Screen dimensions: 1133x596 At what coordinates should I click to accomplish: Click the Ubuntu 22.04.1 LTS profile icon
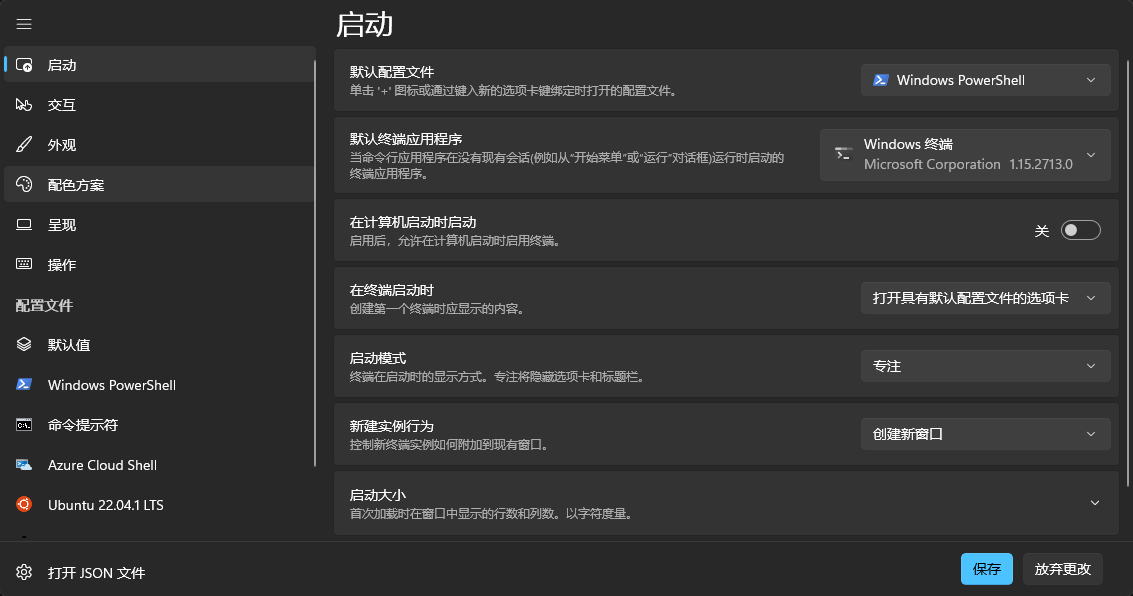click(x=25, y=505)
